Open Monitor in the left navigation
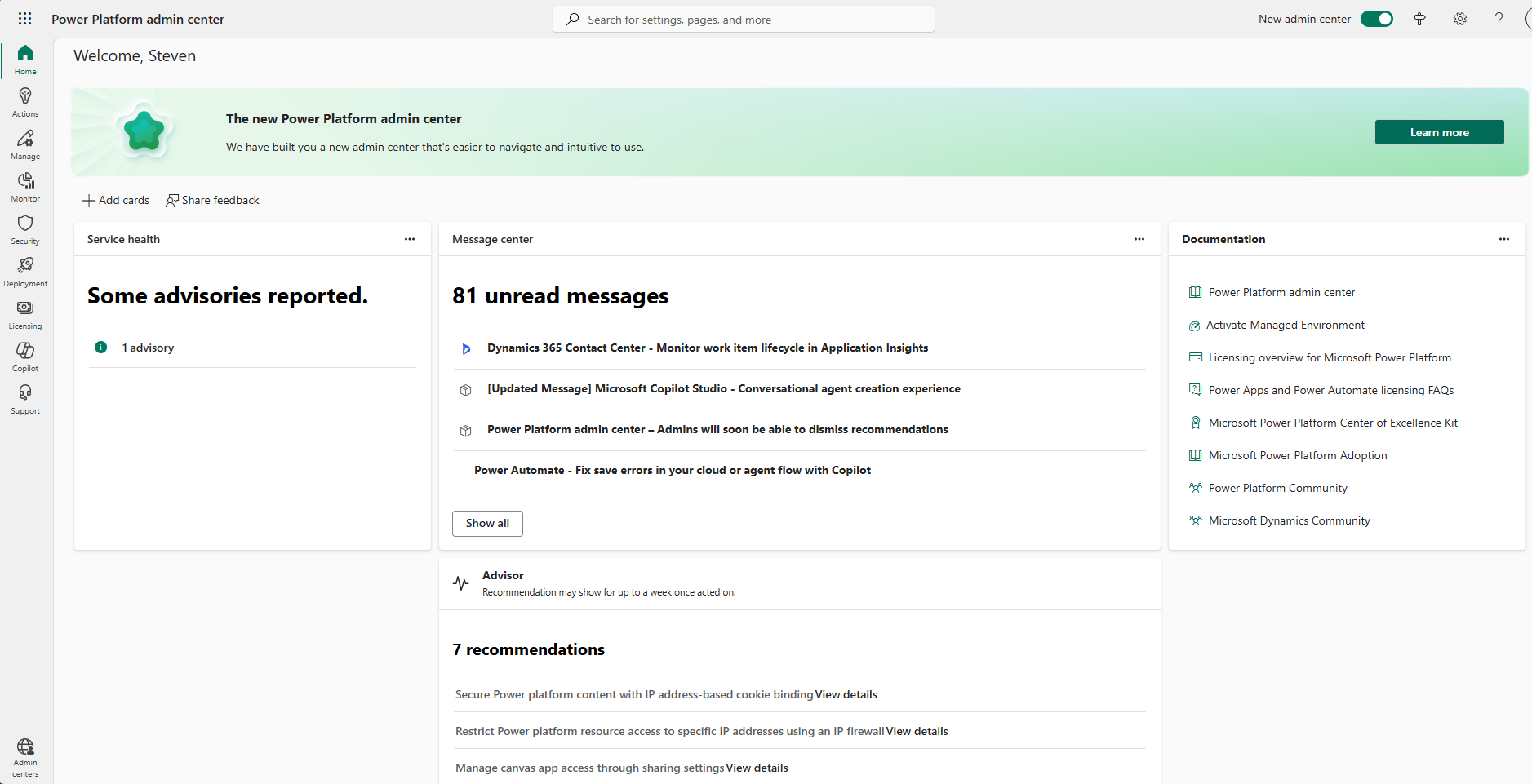 click(25, 187)
